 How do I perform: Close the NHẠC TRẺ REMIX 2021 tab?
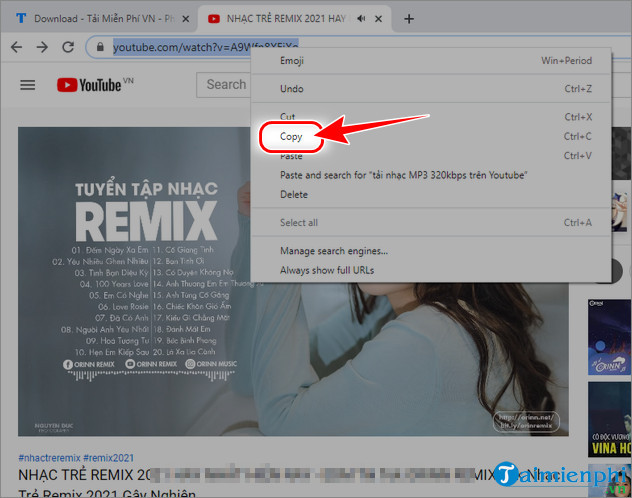(378, 19)
